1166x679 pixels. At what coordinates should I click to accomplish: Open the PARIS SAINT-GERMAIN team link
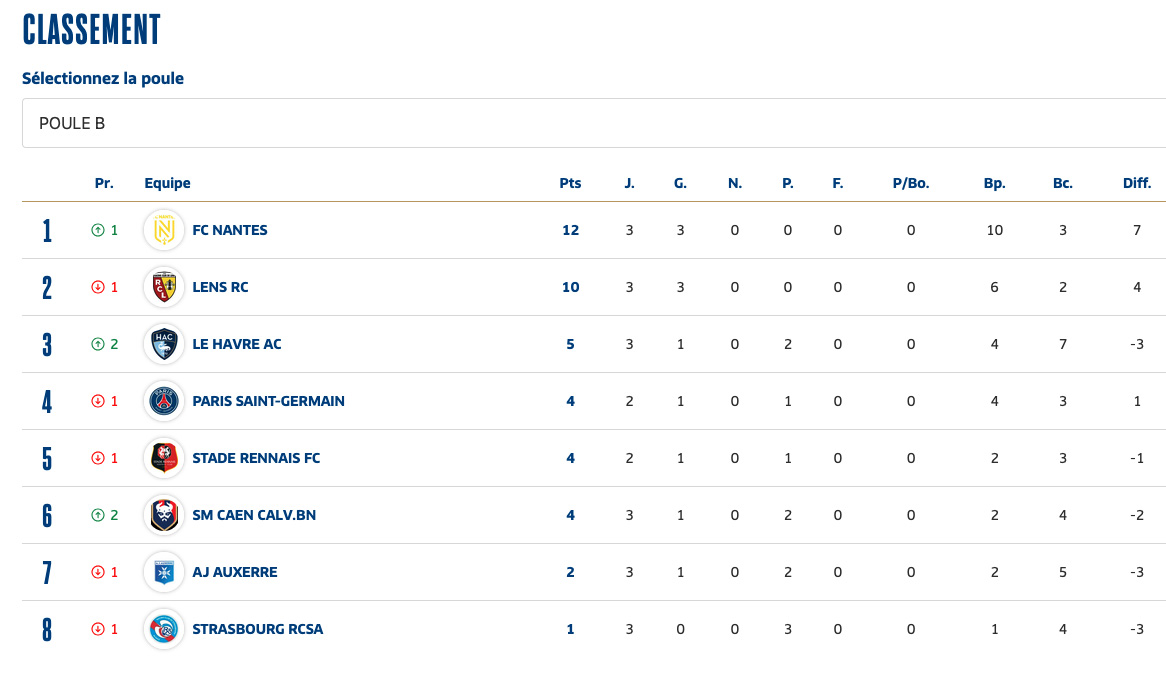[268, 401]
